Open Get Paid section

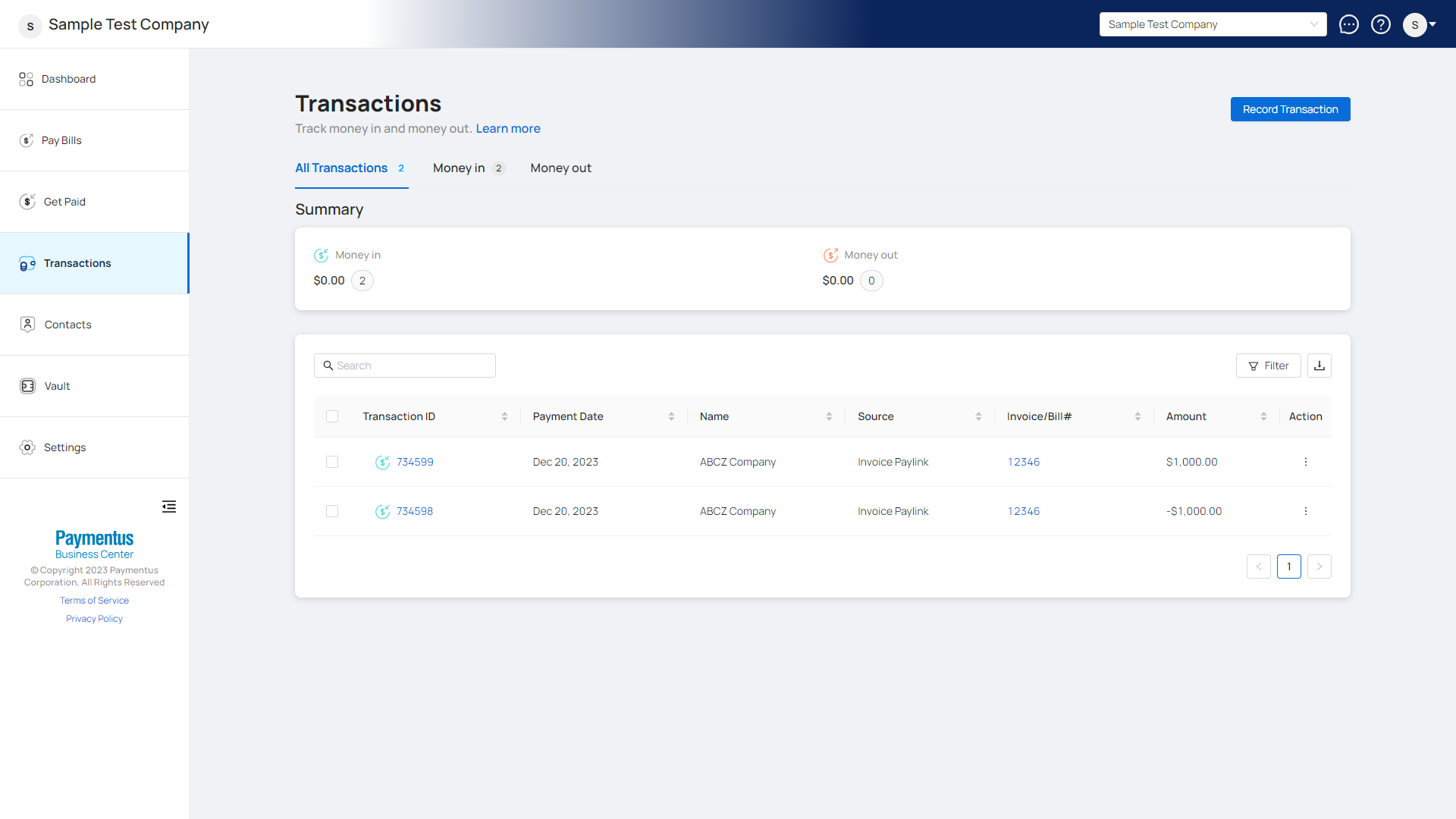click(x=64, y=202)
